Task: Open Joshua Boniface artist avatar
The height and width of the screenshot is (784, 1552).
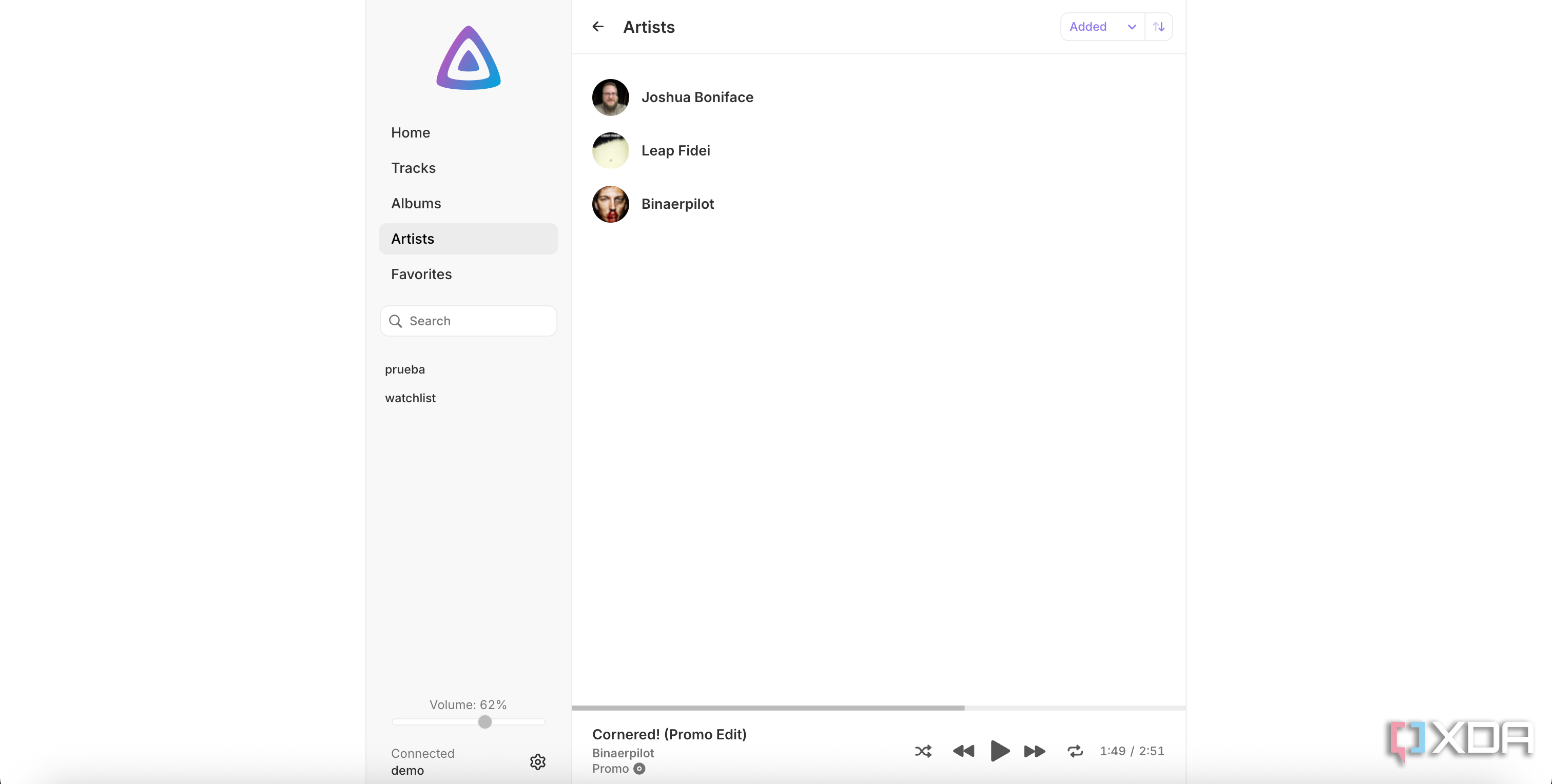Action: coord(610,97)
